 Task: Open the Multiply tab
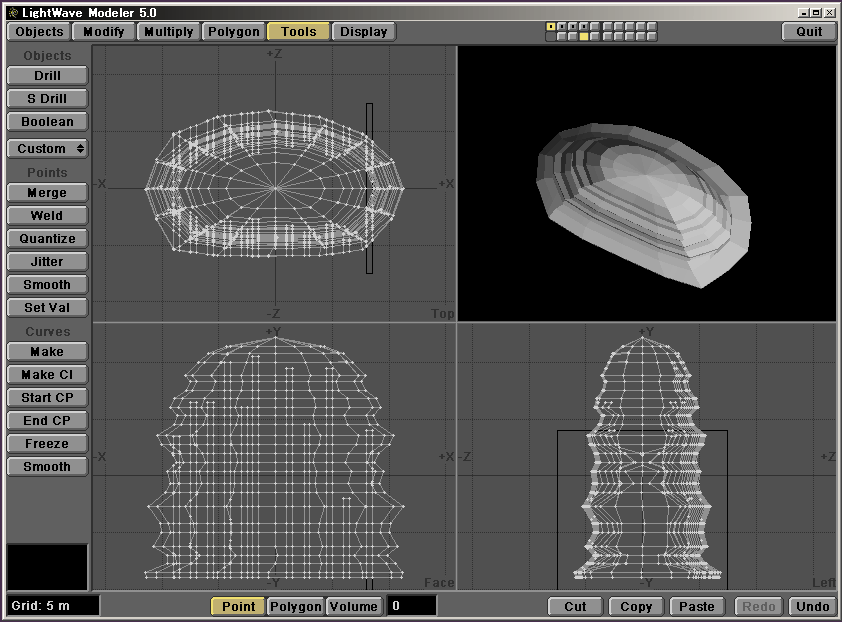tap(168, 32)
